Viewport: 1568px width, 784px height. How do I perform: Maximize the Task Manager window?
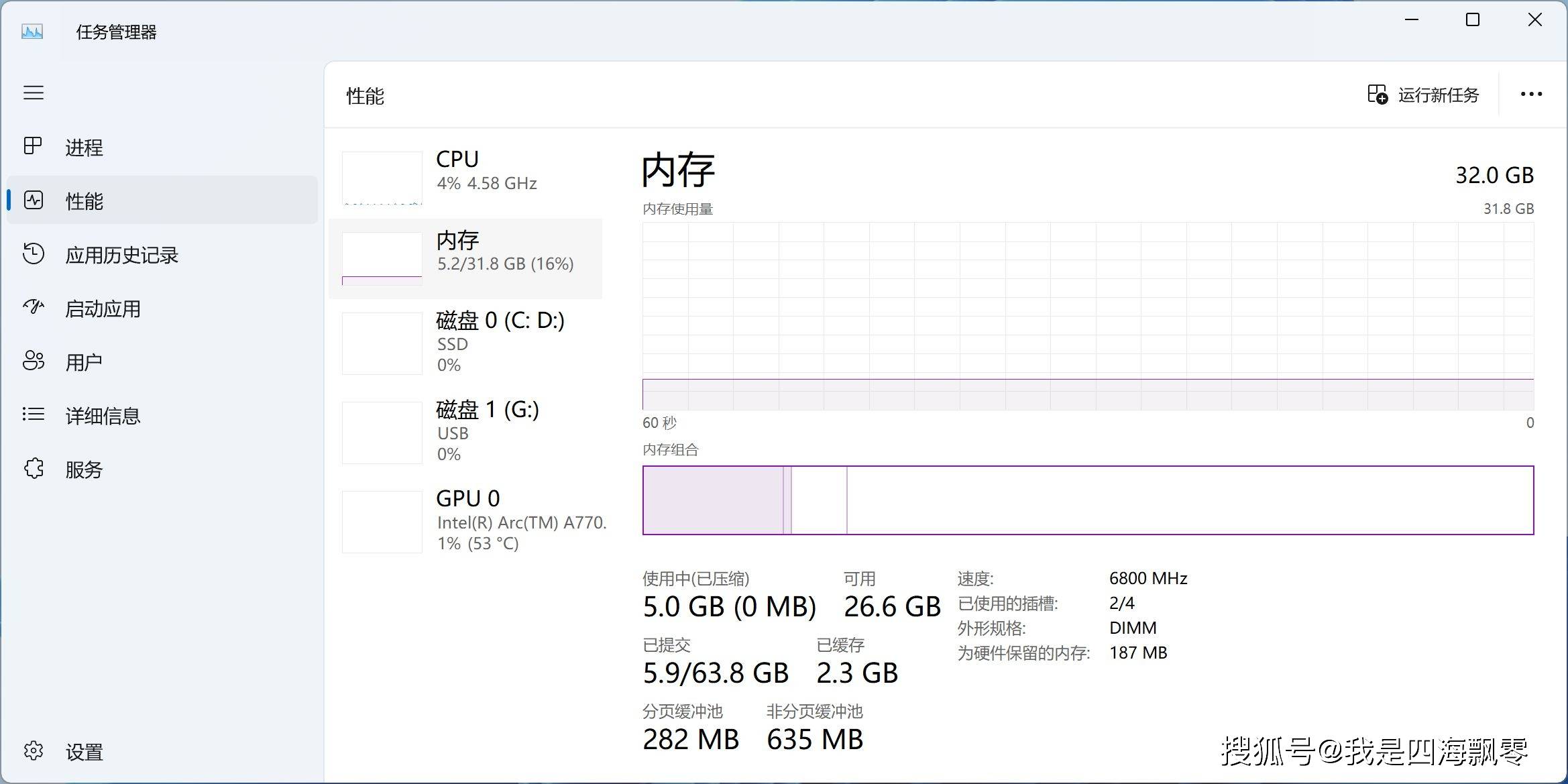(x=1473, y=19)
